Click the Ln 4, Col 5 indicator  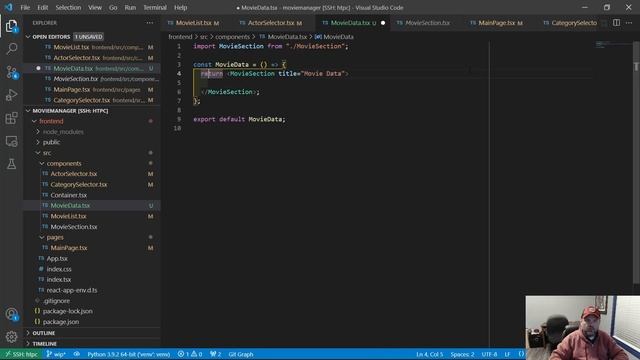pos(429,354)
